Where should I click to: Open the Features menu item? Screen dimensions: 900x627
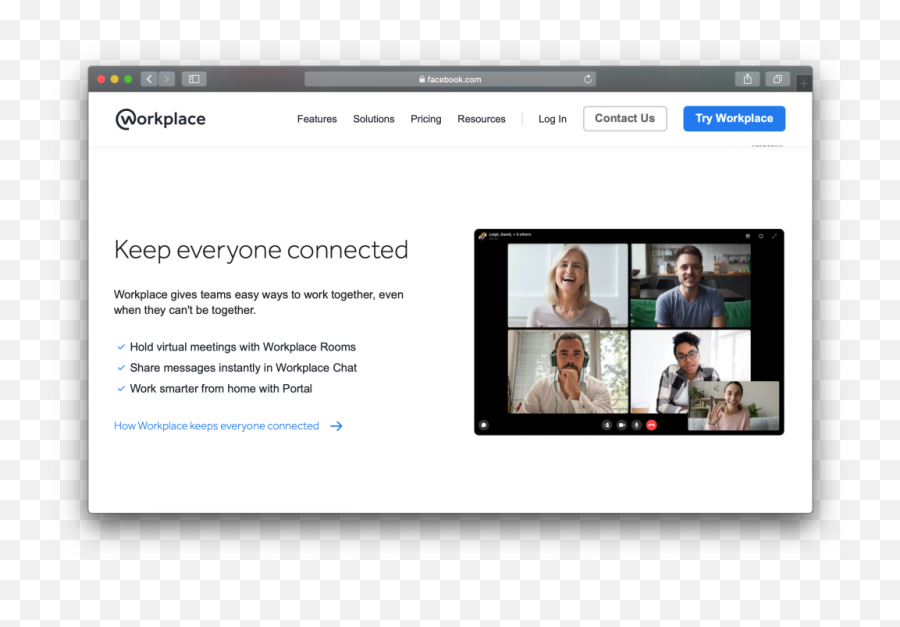(317, 119)
